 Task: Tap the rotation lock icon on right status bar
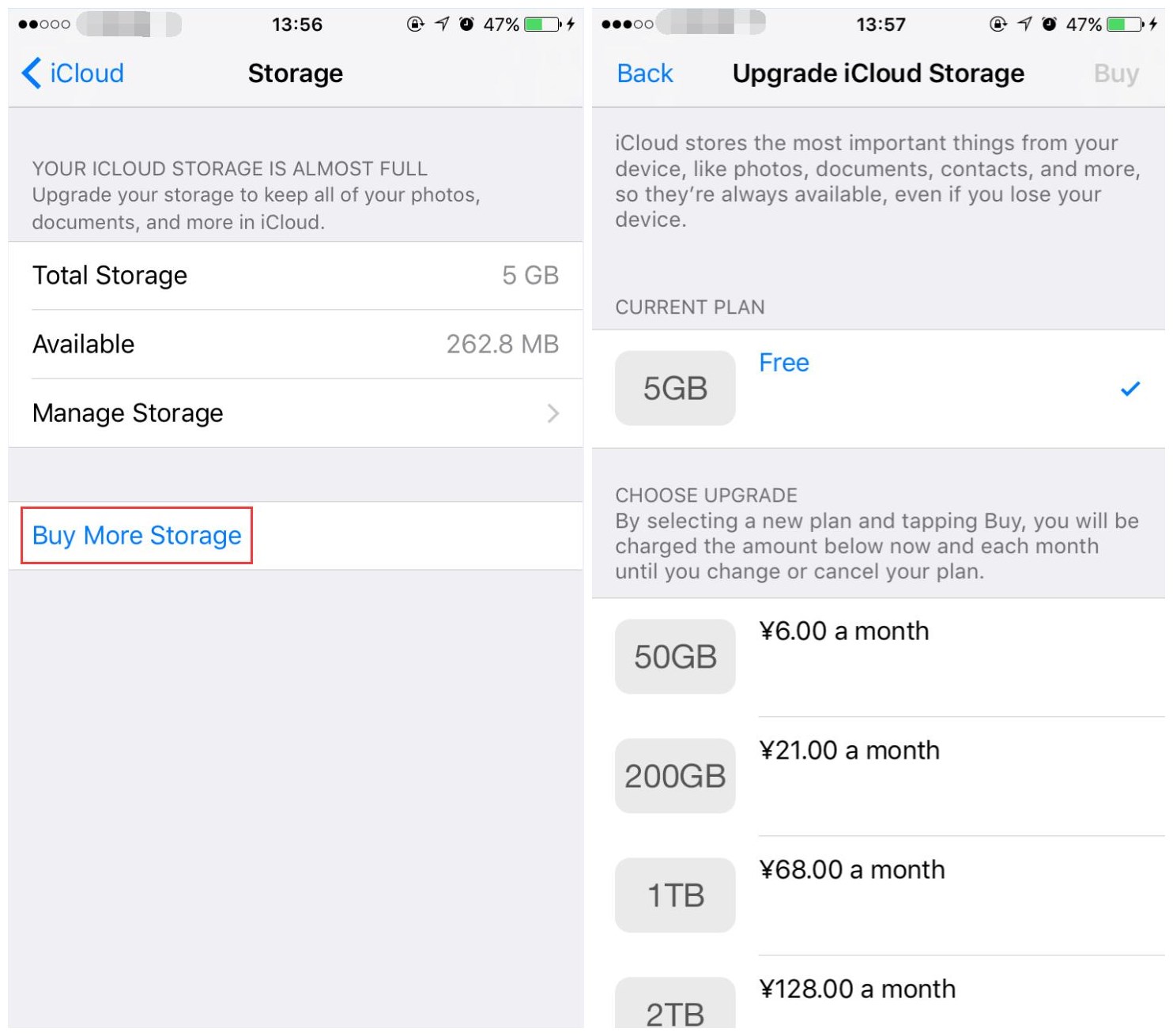click(998, 24)
